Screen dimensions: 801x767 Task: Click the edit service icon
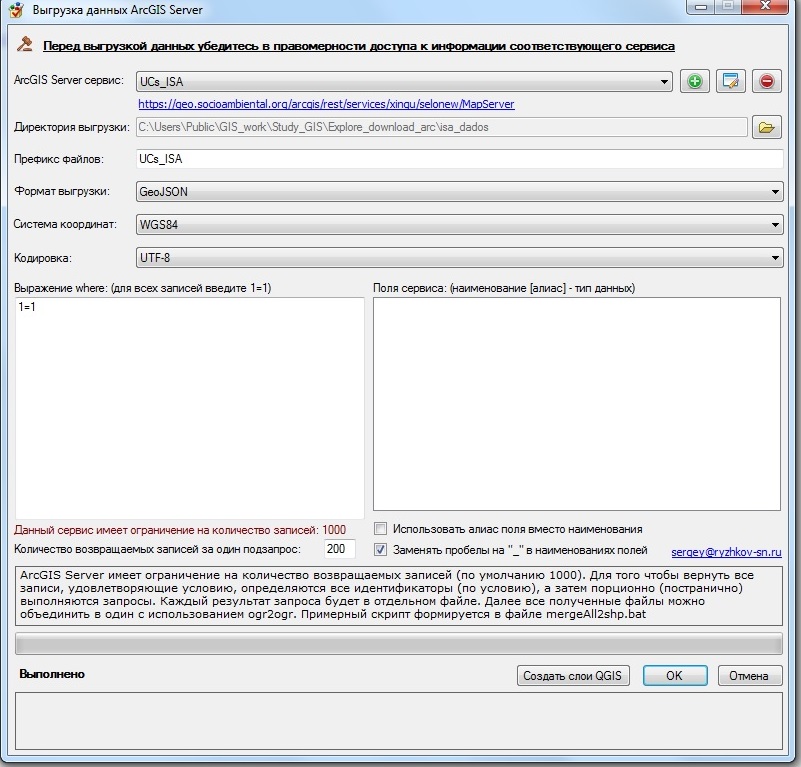731,81
